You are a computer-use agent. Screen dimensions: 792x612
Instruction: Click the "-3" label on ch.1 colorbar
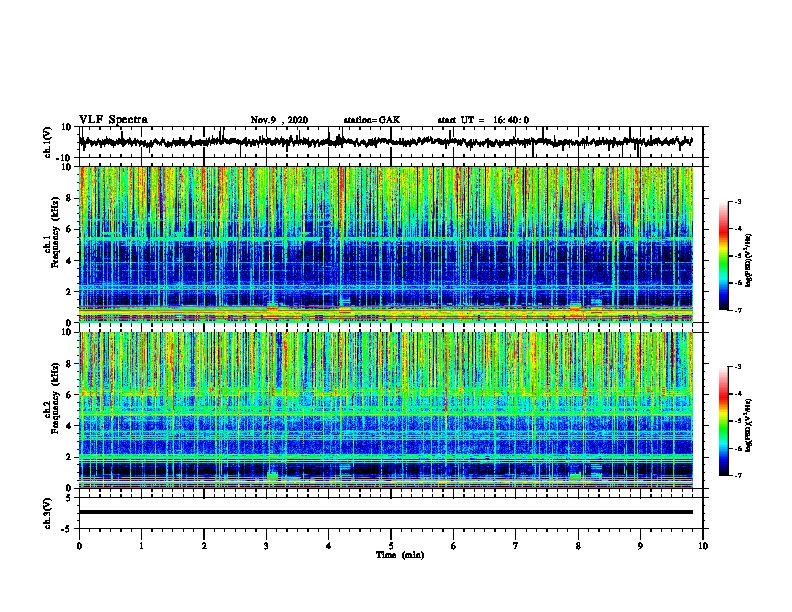tap(737, 201)
